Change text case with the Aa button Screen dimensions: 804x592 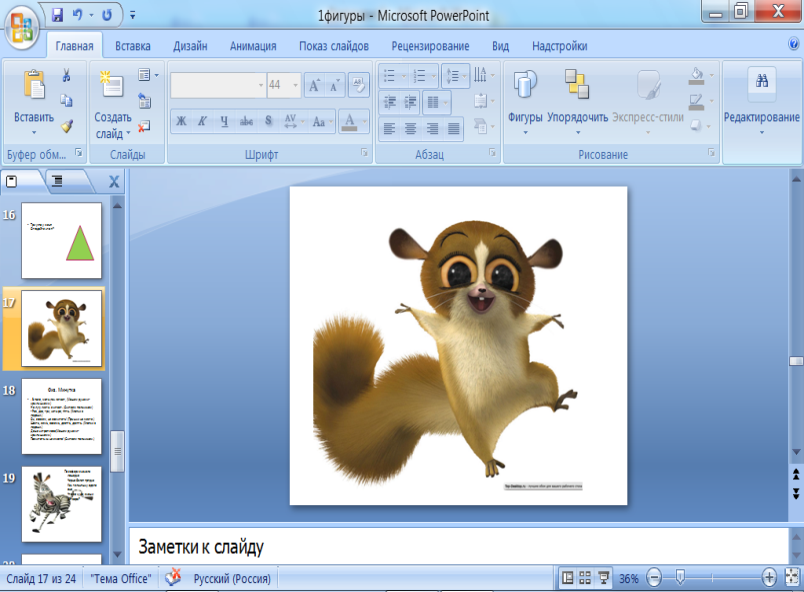322,121
